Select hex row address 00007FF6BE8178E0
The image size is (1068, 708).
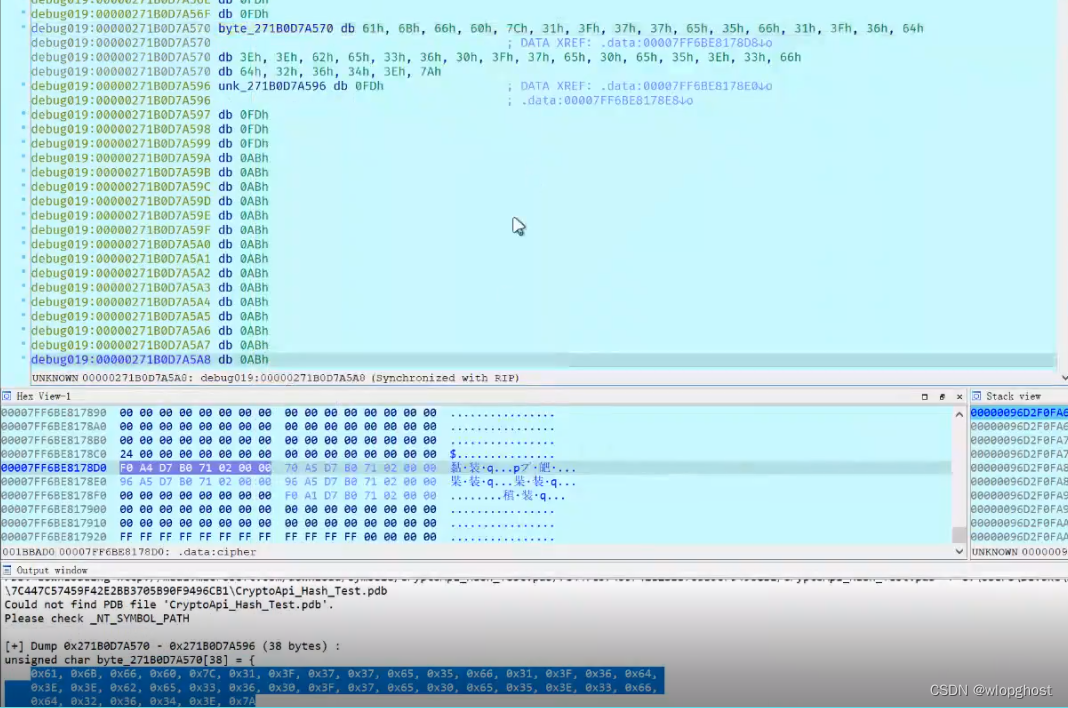54,482
